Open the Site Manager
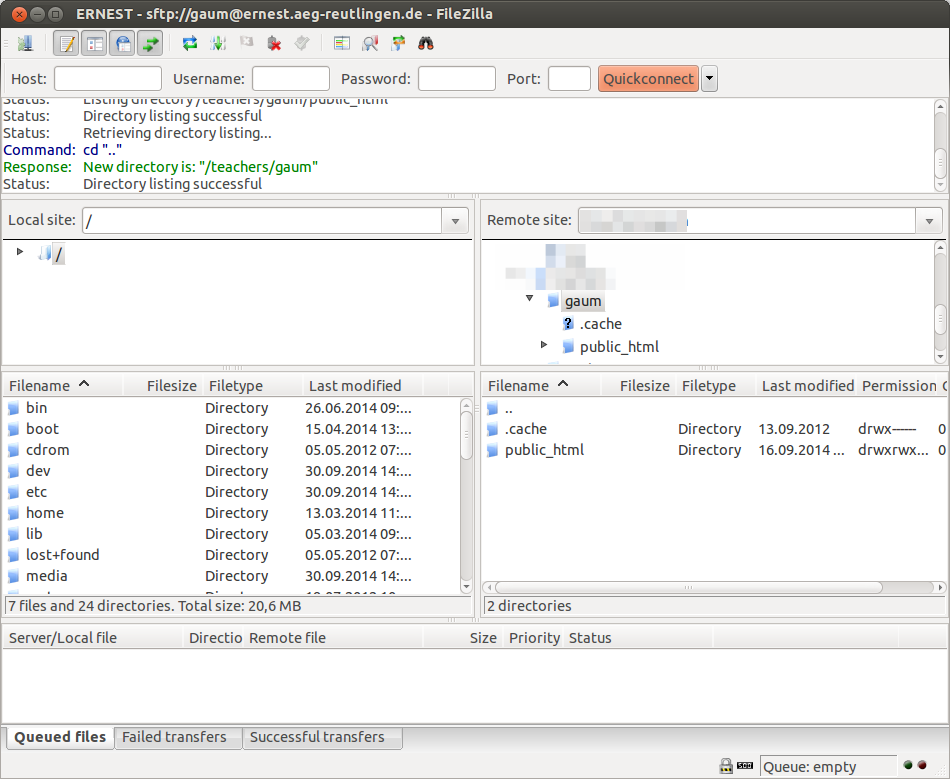This screenshot has height=779, width=950. click(26, 43)
